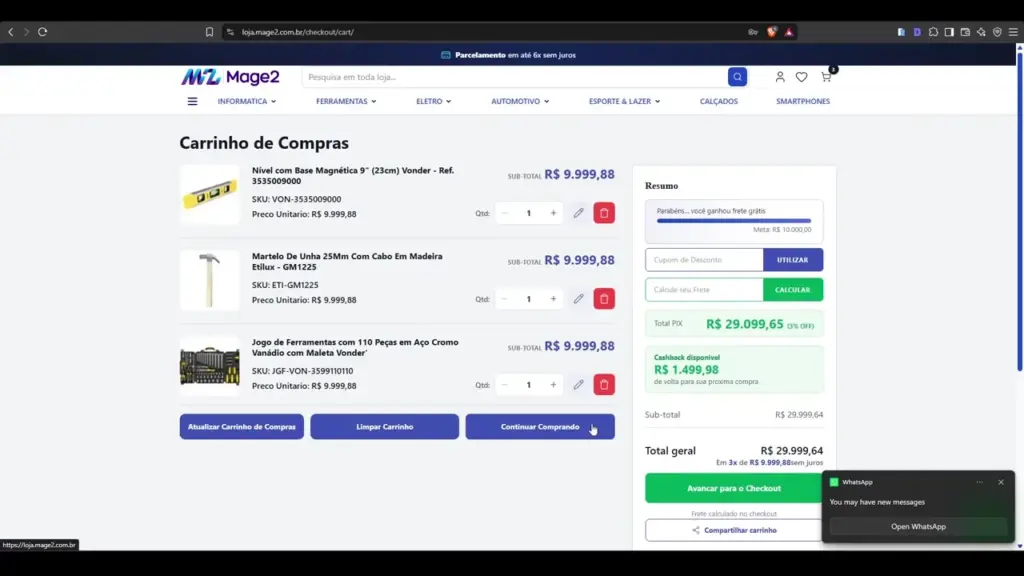This screenshot has height=576, width=1024.
Task: Click the red triangle rewards icon
Action: pos(789,31)
